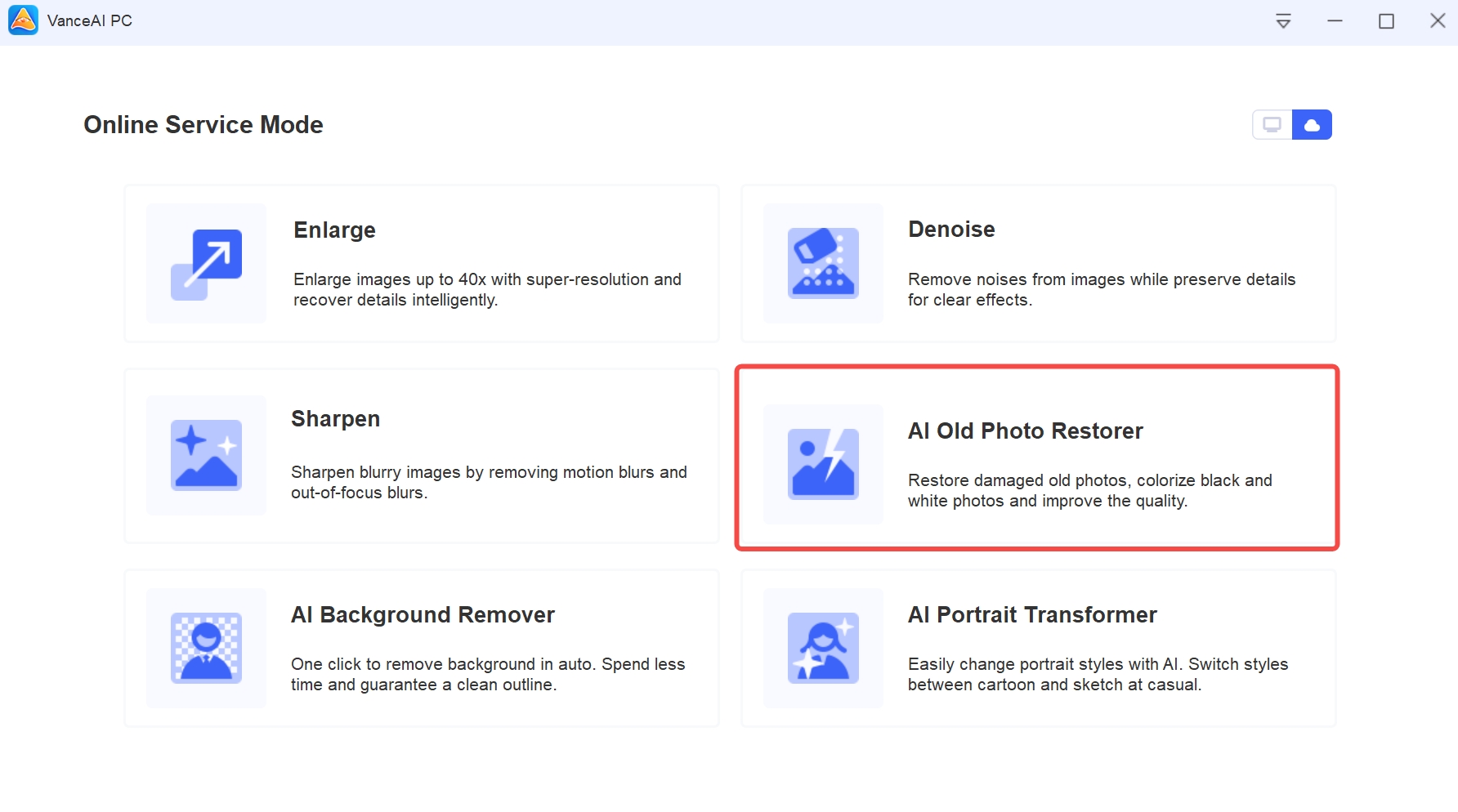This screenshot has width=1458, height=812.
Task: Click the AI Background Remover person icon
Action: pyautogui.click(x=206, y=648)
